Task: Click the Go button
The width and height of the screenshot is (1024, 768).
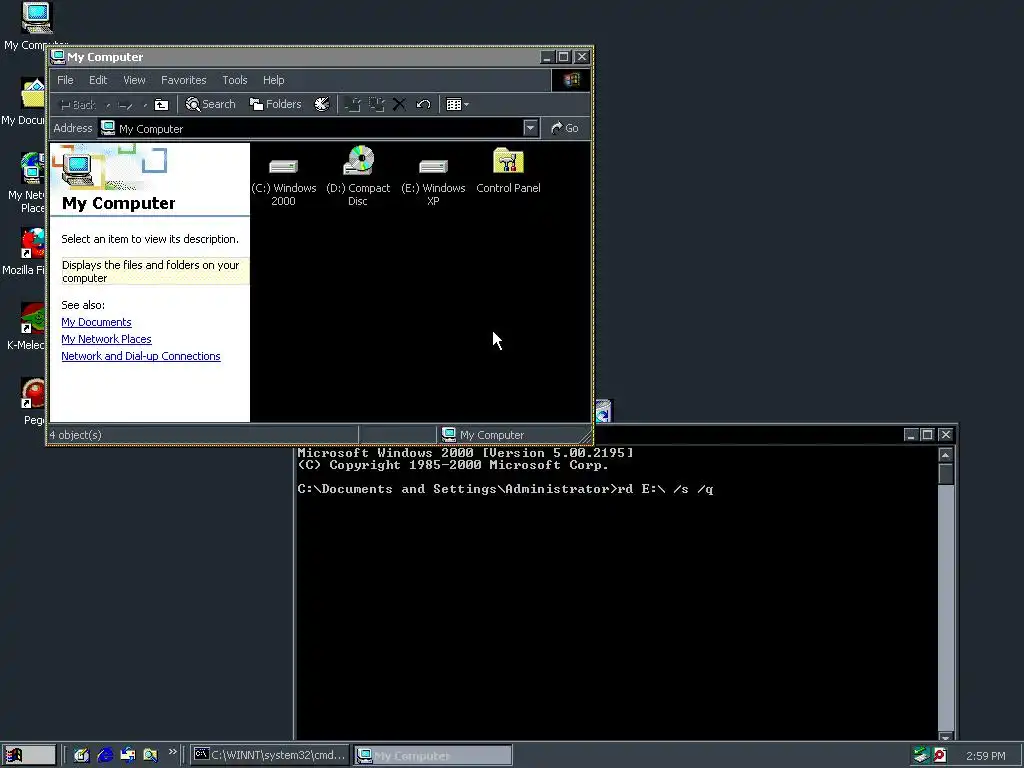Action: click(x=565, y=128)
